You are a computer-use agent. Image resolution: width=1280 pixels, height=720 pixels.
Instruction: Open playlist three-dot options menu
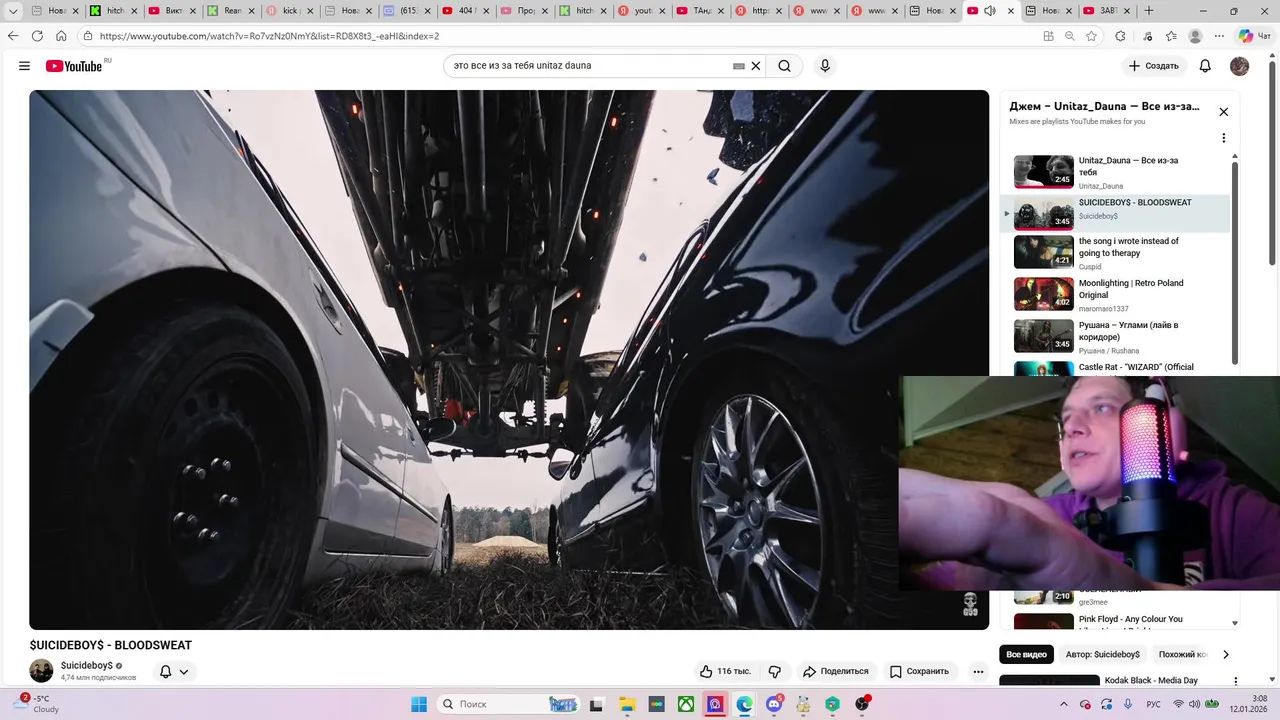(x=1223, y=138)
